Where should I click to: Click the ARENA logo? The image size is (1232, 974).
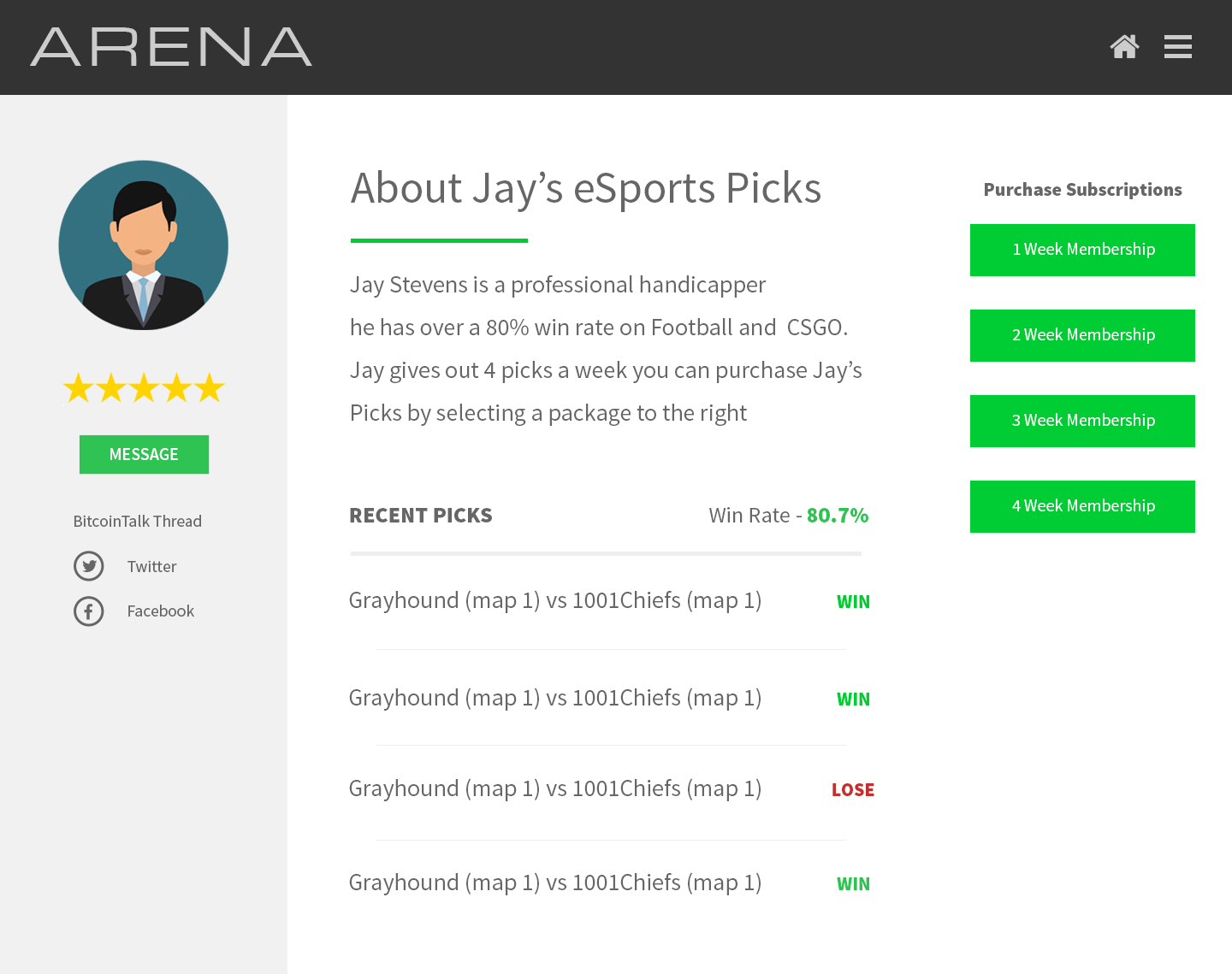(x=171, y=47)
